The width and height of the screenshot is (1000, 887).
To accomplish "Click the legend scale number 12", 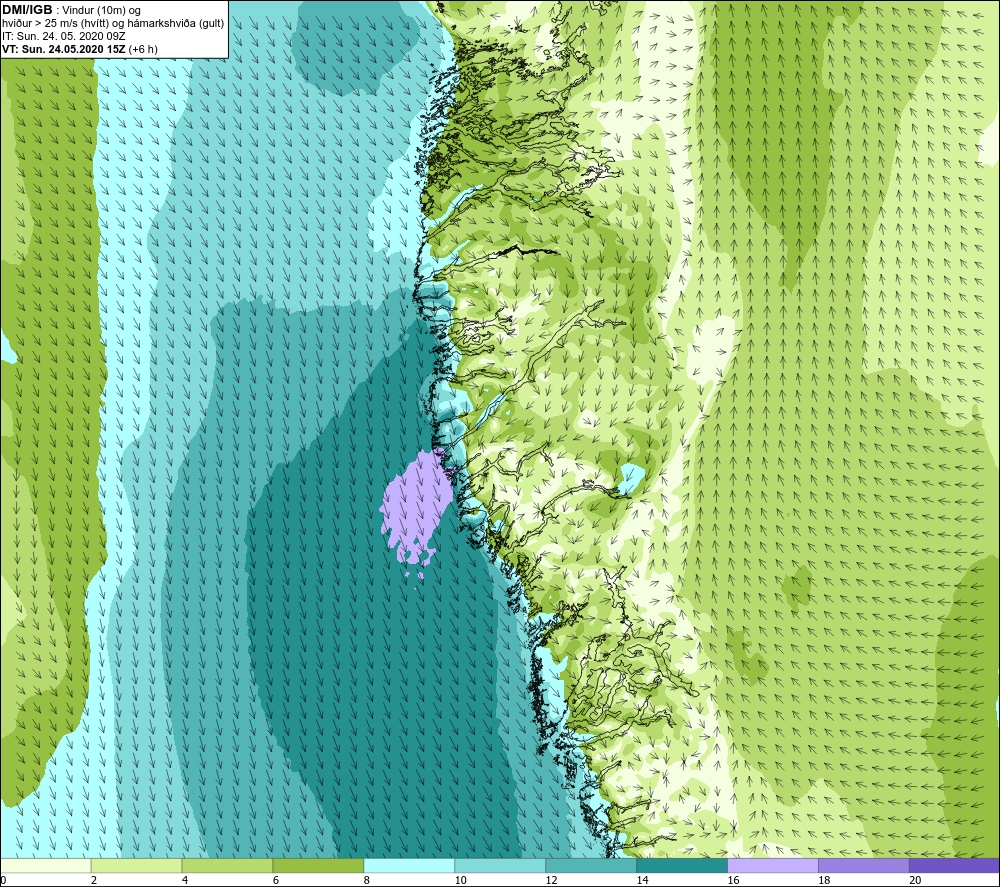I will pos(552,880).
